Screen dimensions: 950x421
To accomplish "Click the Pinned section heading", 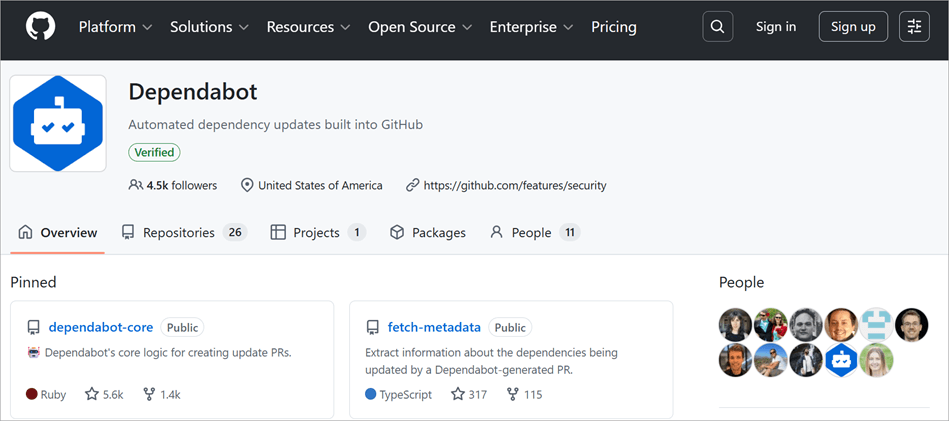I will (33, 282).
